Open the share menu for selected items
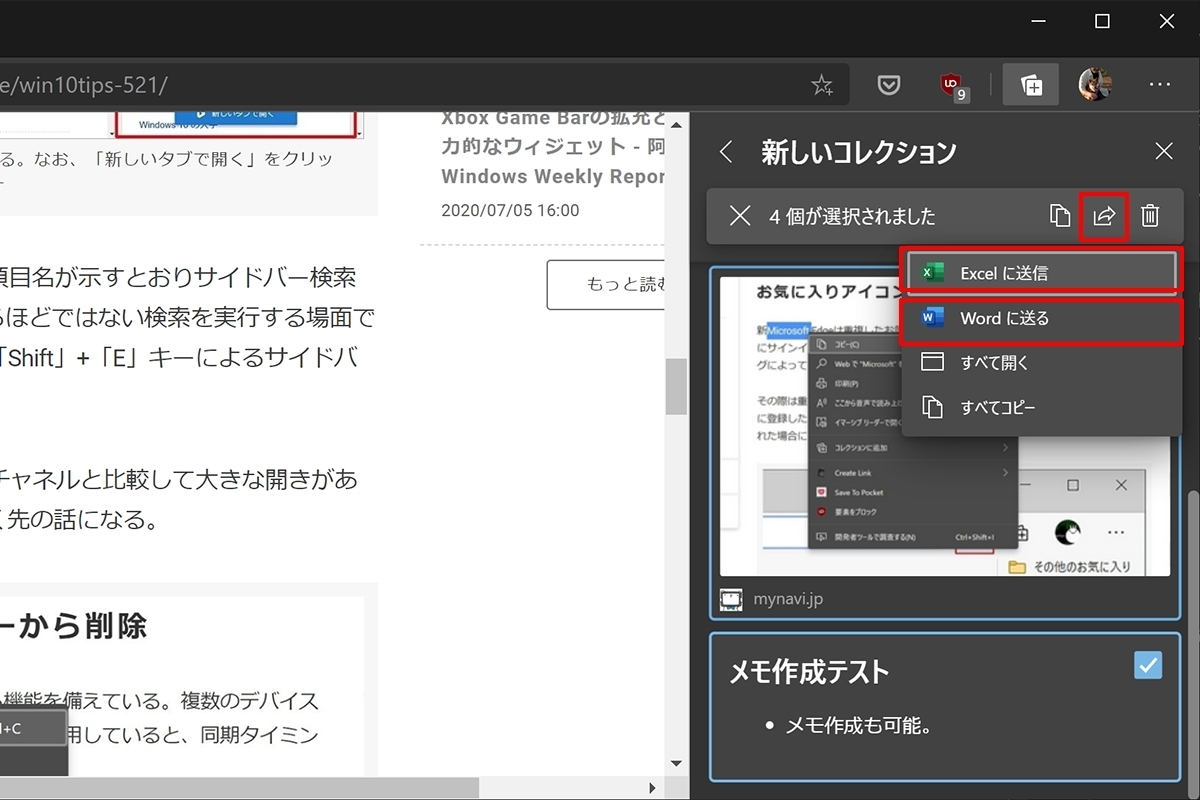Viewport: 1200px width, 800px height. point(1104,216)
